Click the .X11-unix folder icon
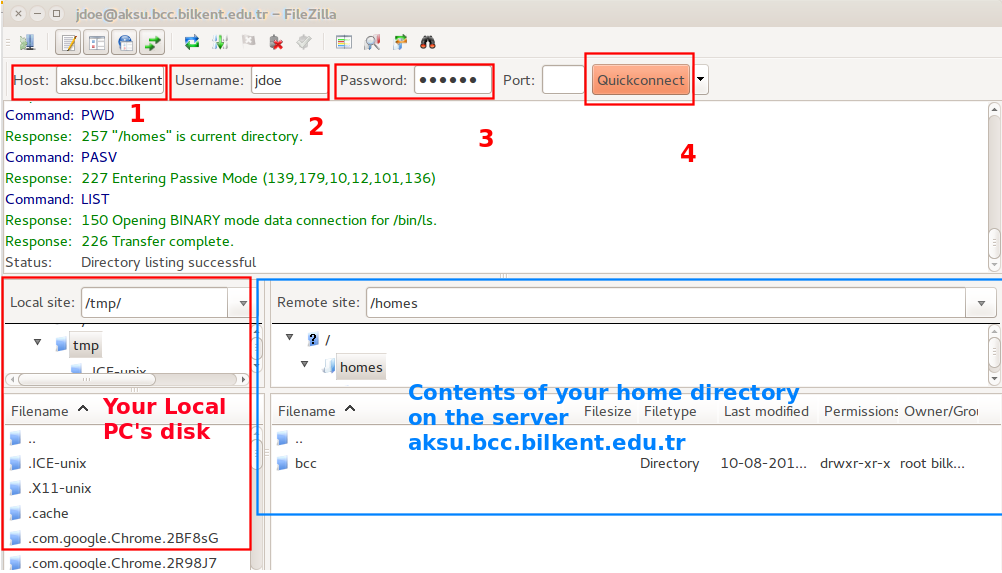This screenshot has width=1002, height=573. click(15, 488)
